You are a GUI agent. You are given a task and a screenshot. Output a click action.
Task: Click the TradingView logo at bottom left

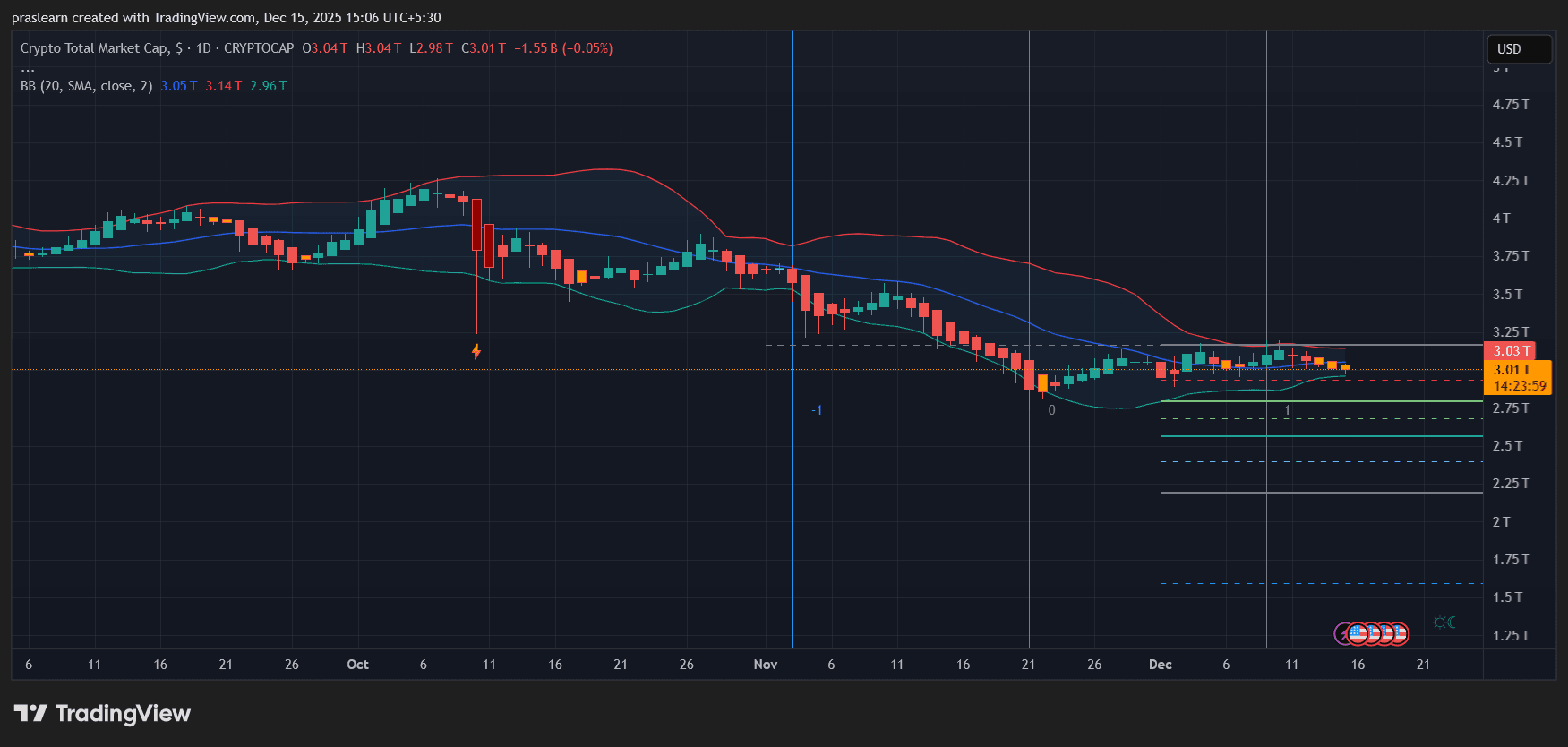point(30,713)
